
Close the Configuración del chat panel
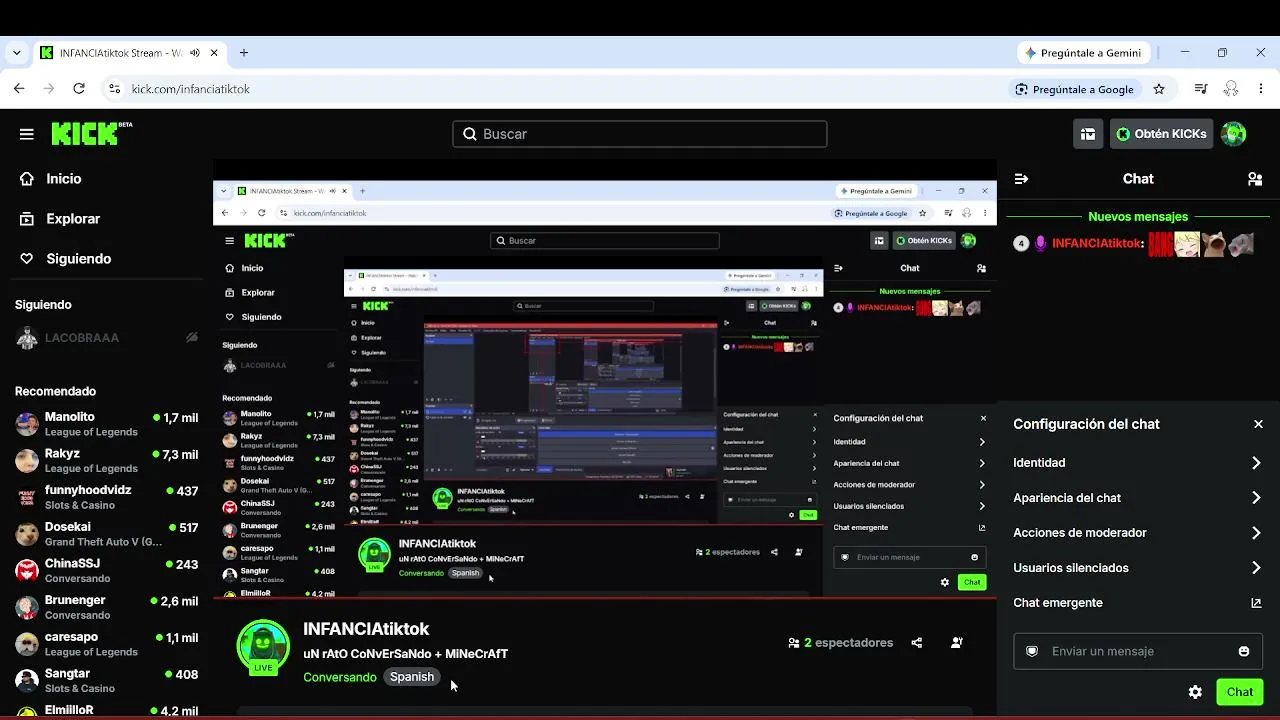click(x=1258, y=424)
